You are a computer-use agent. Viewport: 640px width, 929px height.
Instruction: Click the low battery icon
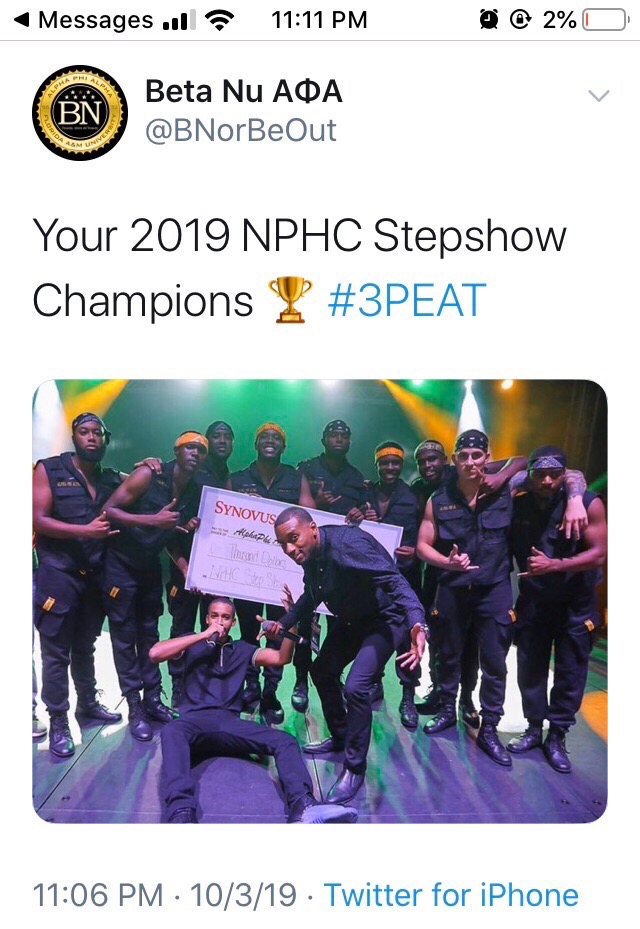[x=604, y=20]
